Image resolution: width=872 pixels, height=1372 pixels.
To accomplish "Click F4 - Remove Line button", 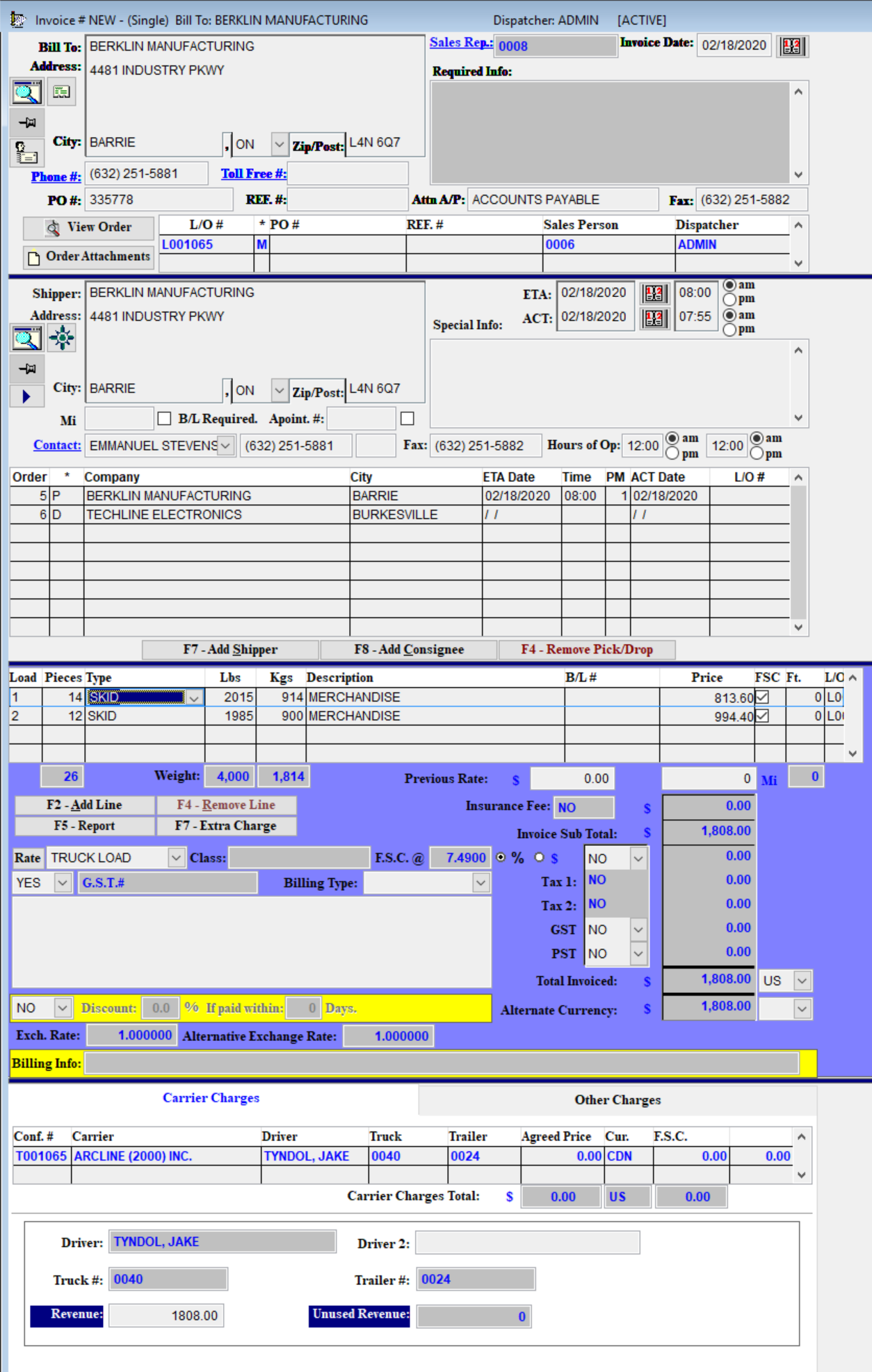I will [227, 805].
